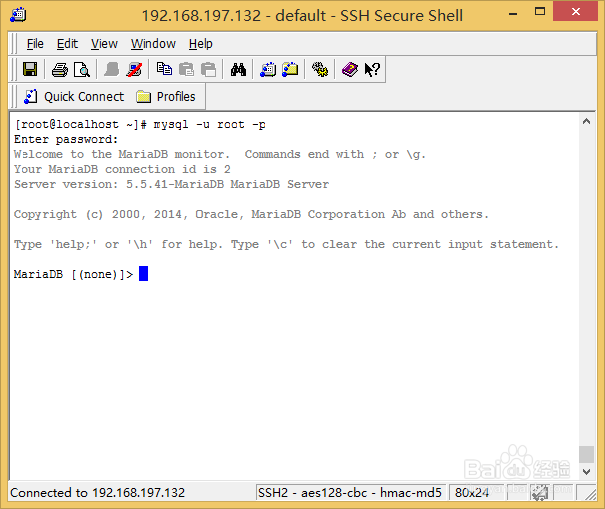Click the What's This help pointer icon
This screenshot has height=509, width=605.
click(x=372, y=70)
